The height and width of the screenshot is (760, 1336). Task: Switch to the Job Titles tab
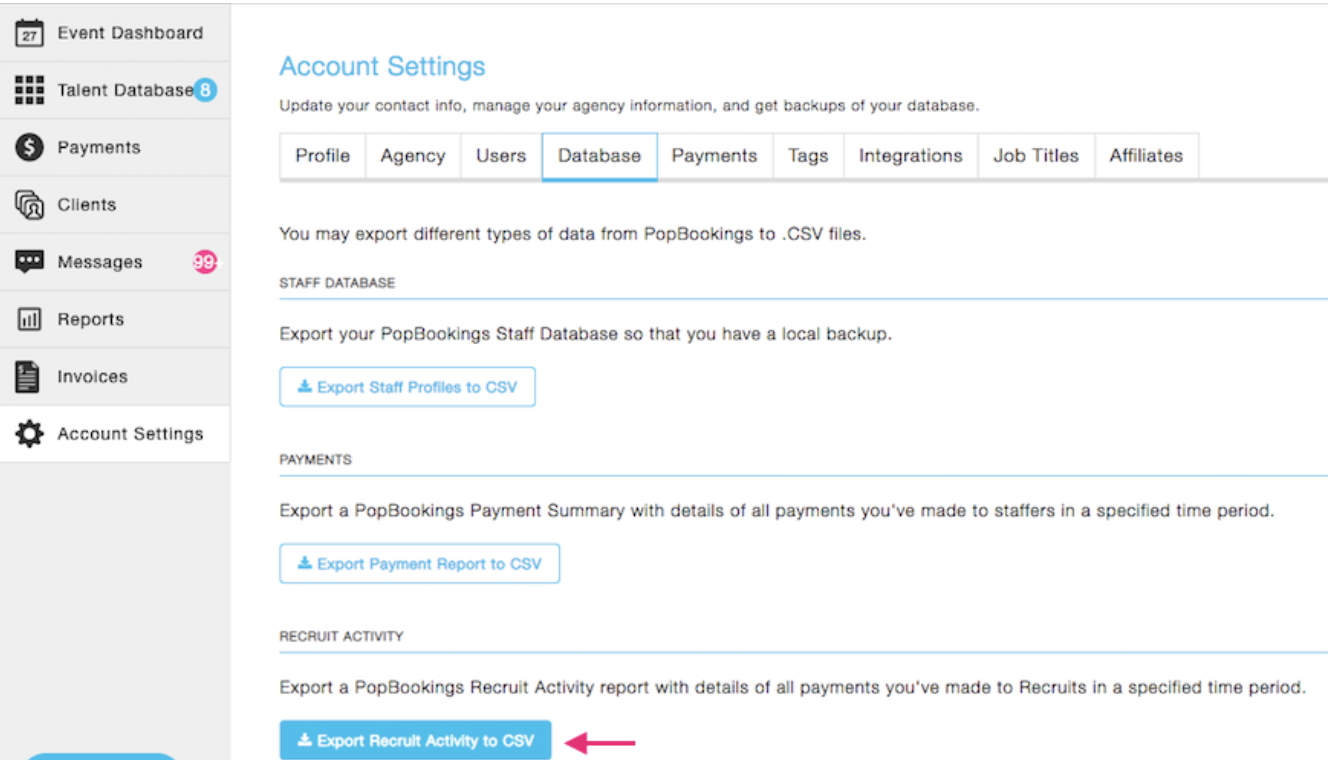pos(1035,156)
